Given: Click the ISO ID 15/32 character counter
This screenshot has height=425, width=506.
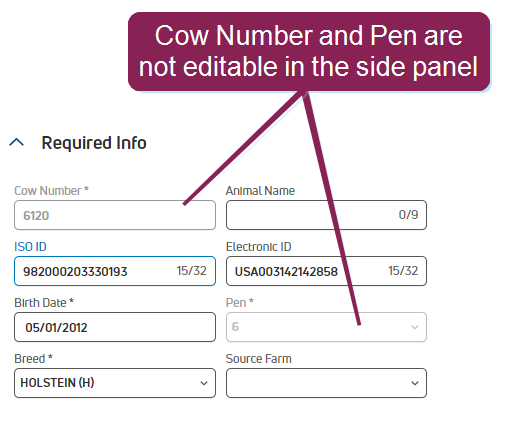Looking at the screenshot, I should tap(192, 271).
